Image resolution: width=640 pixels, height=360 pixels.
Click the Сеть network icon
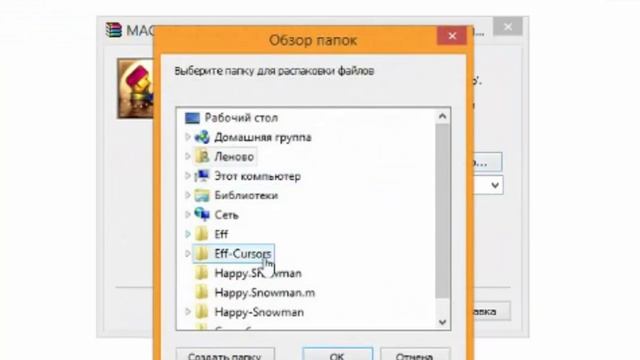(202, 215)
